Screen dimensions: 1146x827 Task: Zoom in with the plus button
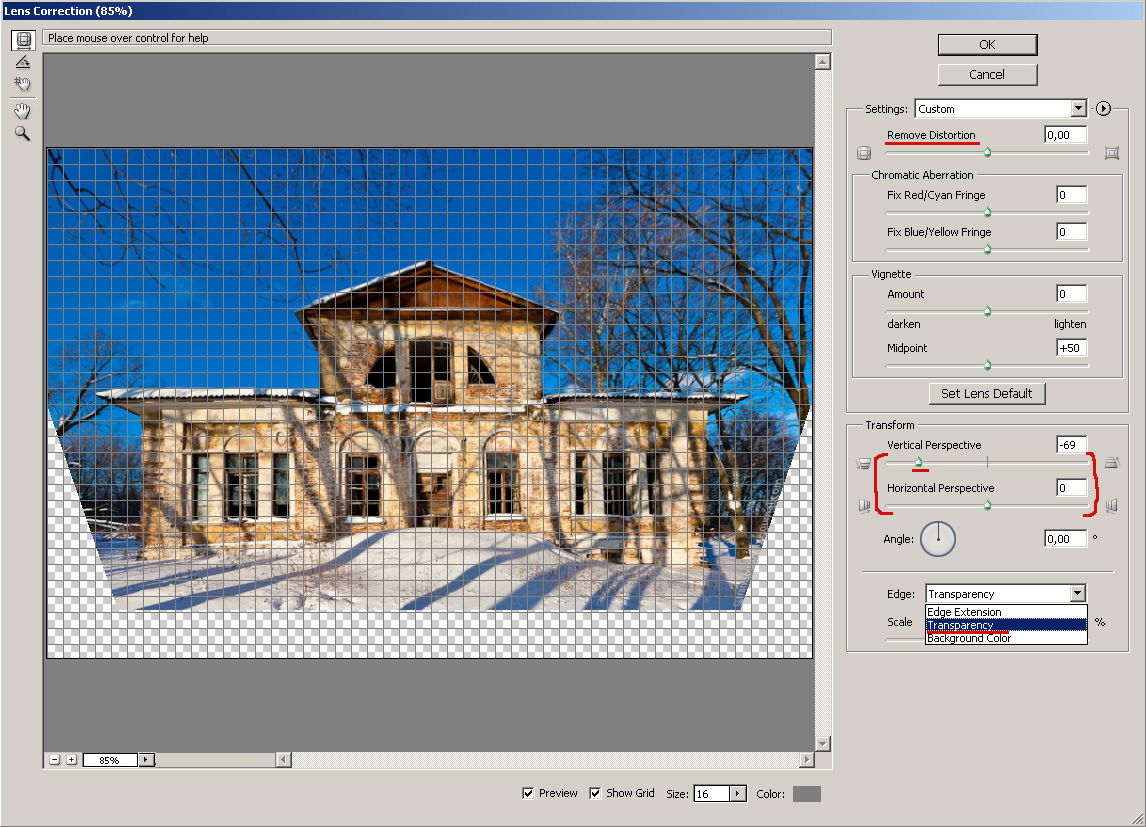coord(71,760)
